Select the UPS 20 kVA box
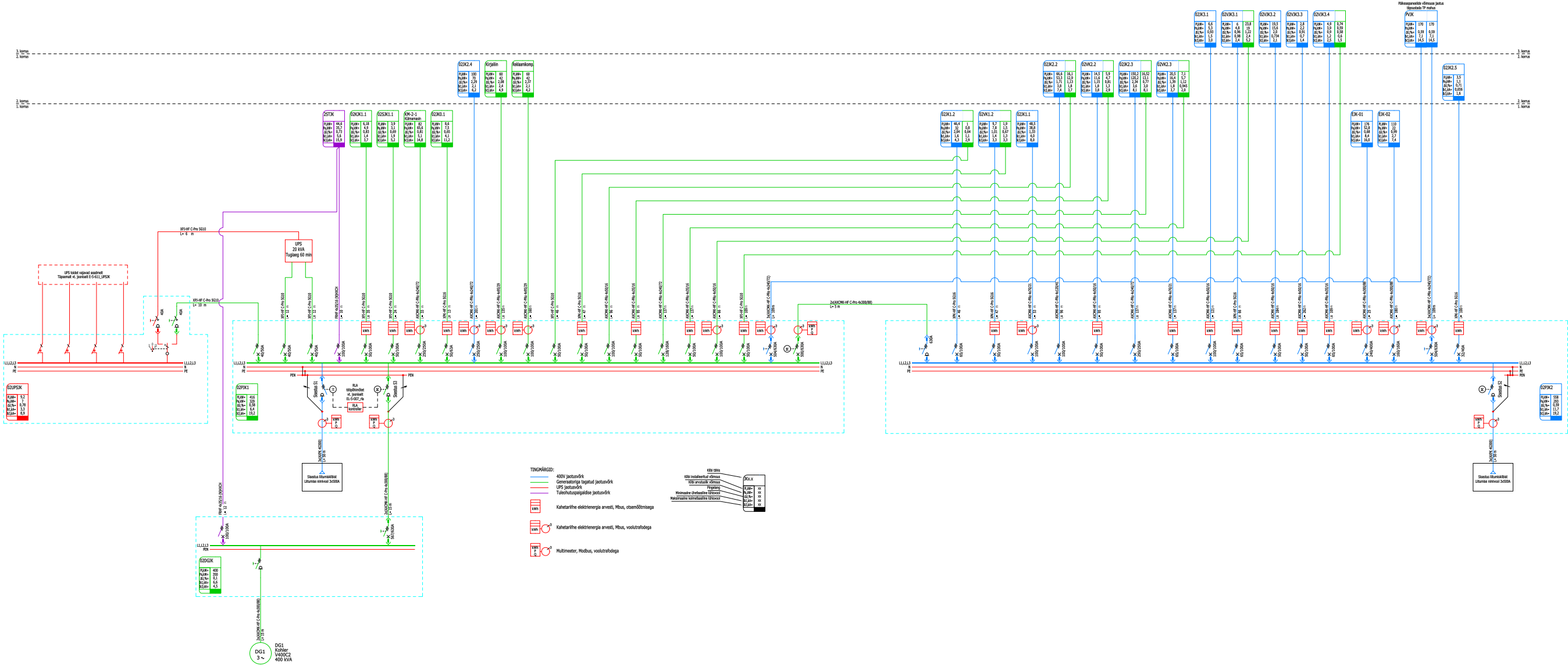 coord(298,251)
